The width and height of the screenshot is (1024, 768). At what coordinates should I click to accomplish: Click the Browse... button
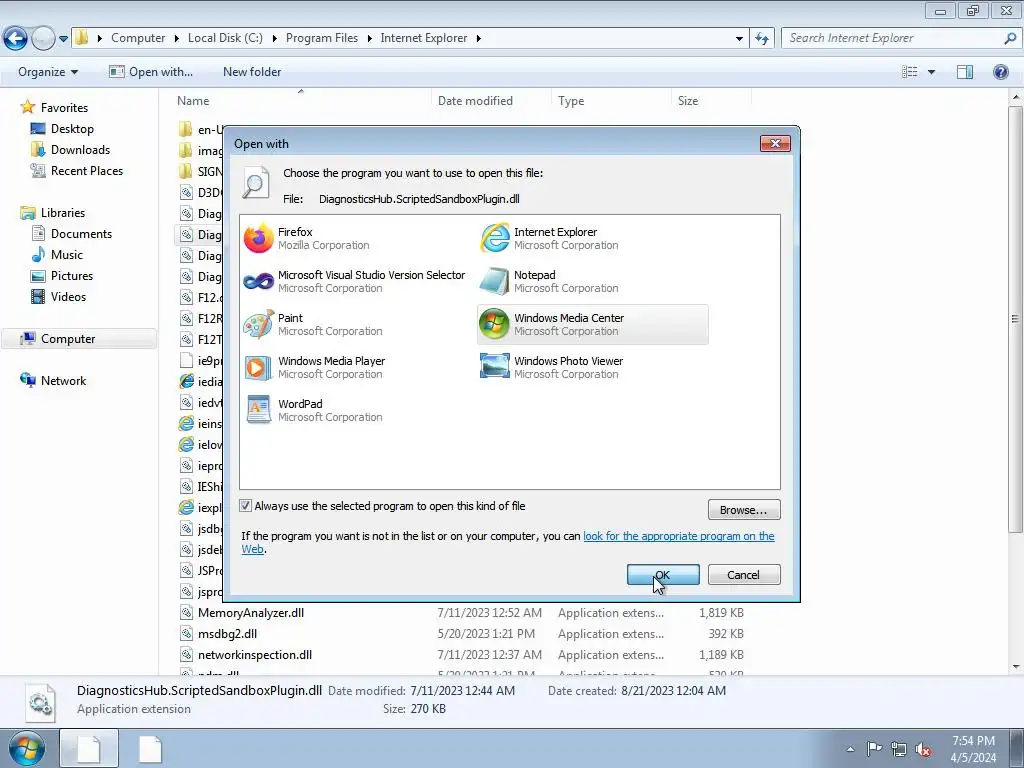743,510
